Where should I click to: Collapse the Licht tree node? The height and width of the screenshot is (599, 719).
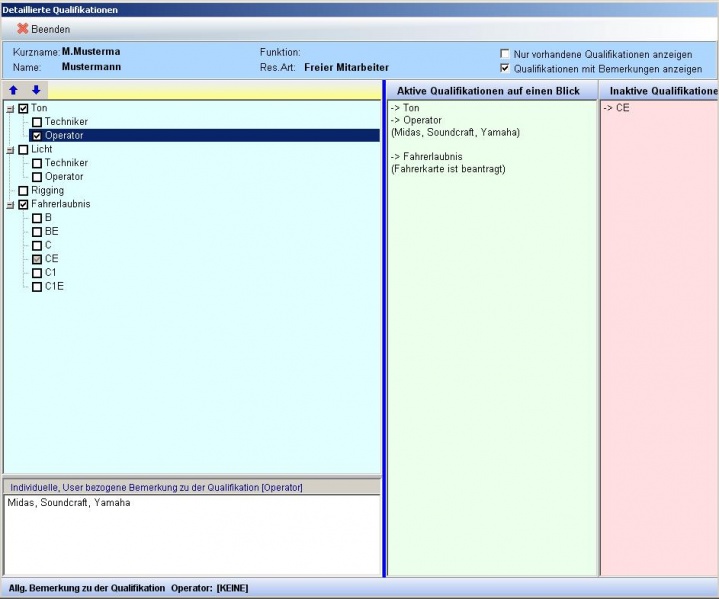click(x=10, y=150)
